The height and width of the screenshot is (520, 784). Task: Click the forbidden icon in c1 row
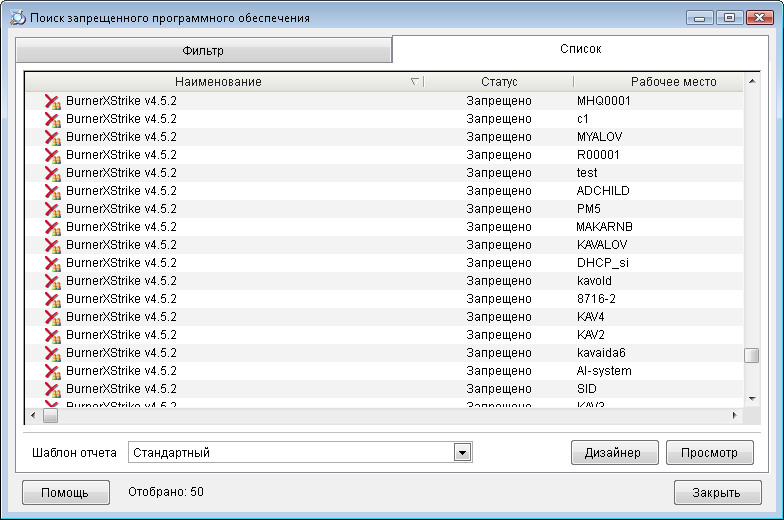click(52, 119)
